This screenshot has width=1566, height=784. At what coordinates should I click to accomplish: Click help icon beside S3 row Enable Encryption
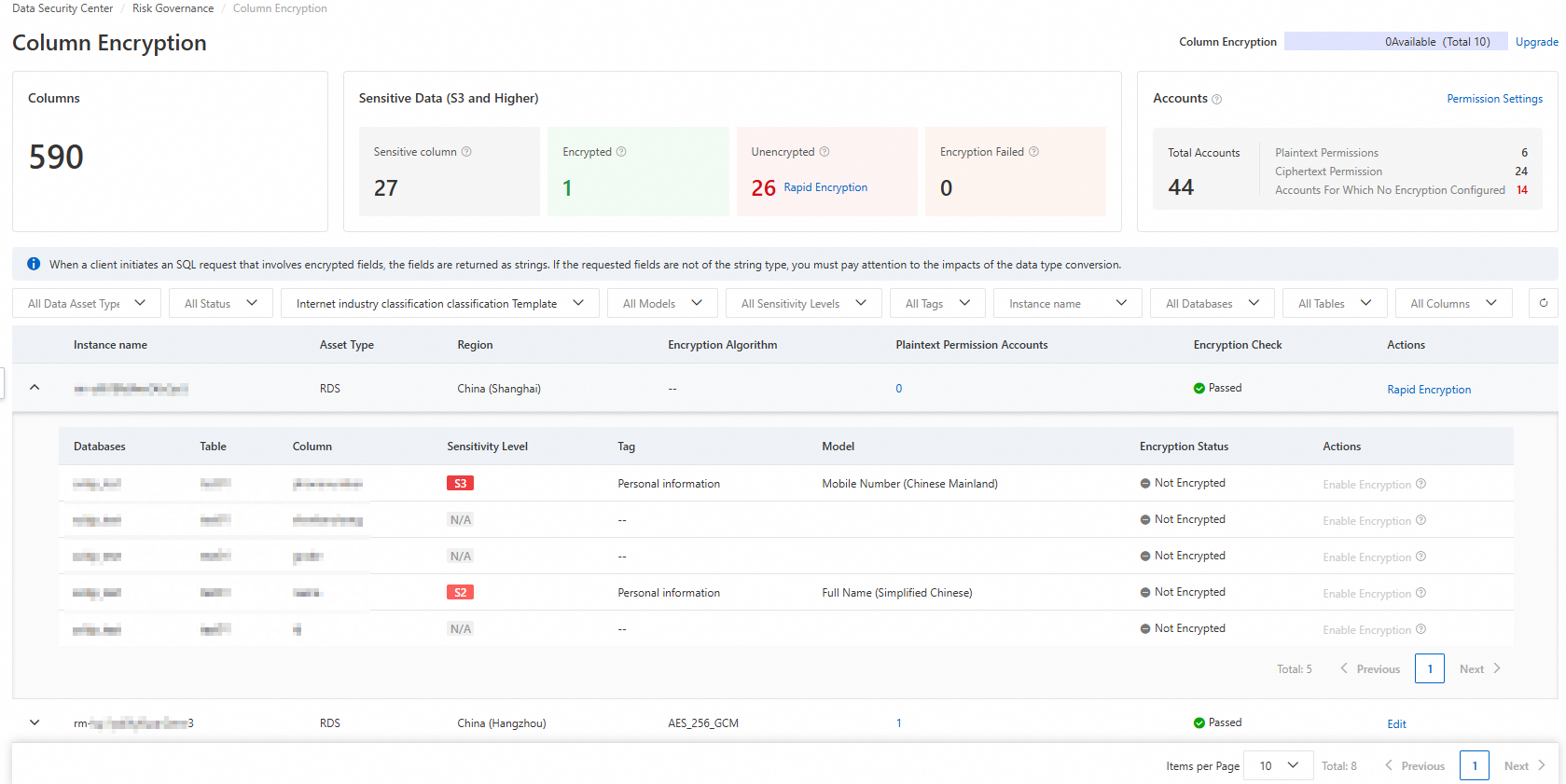1420,484
